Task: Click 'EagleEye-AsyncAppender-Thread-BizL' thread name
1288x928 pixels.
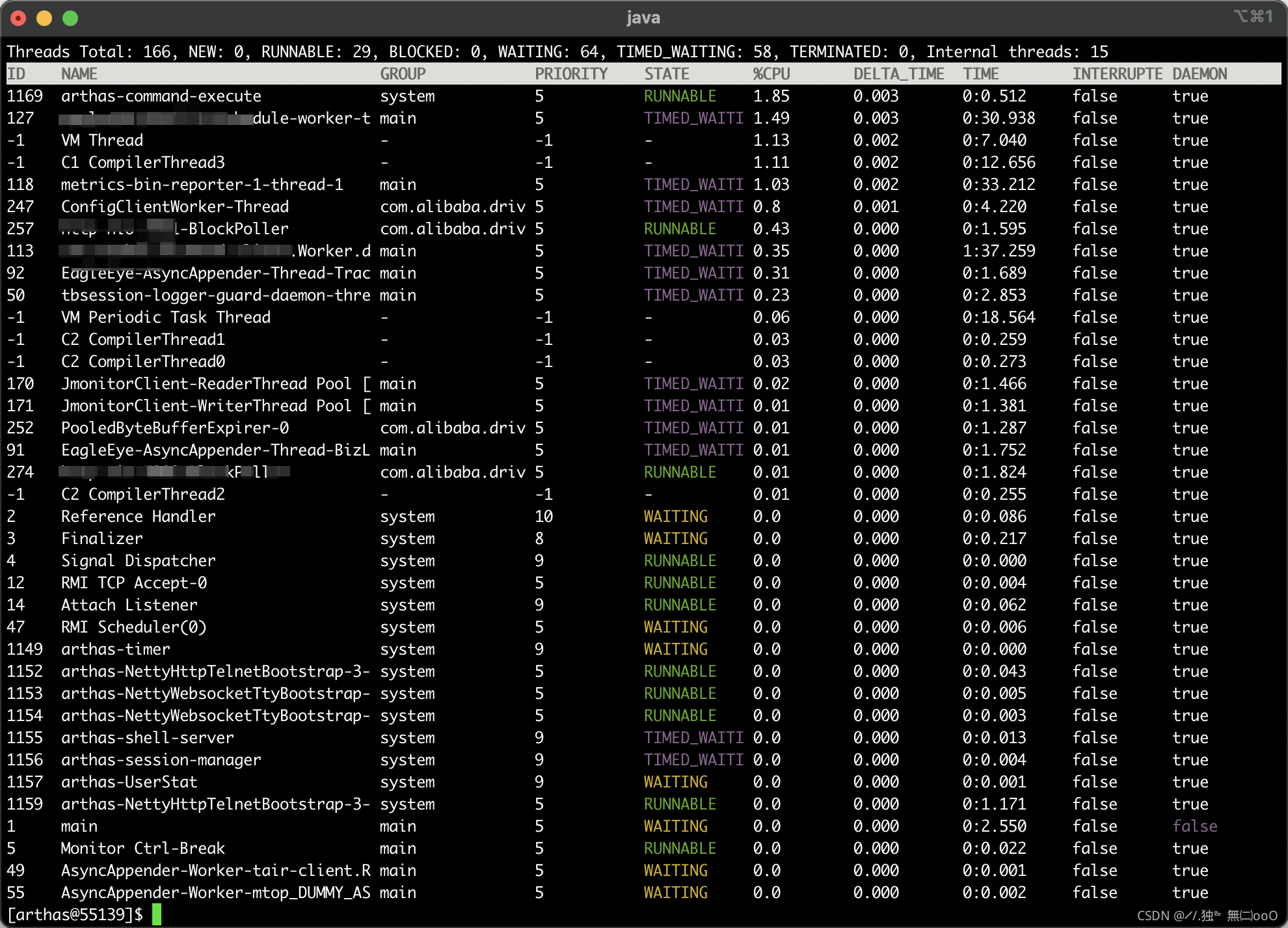Action: [x=216, y=450]
